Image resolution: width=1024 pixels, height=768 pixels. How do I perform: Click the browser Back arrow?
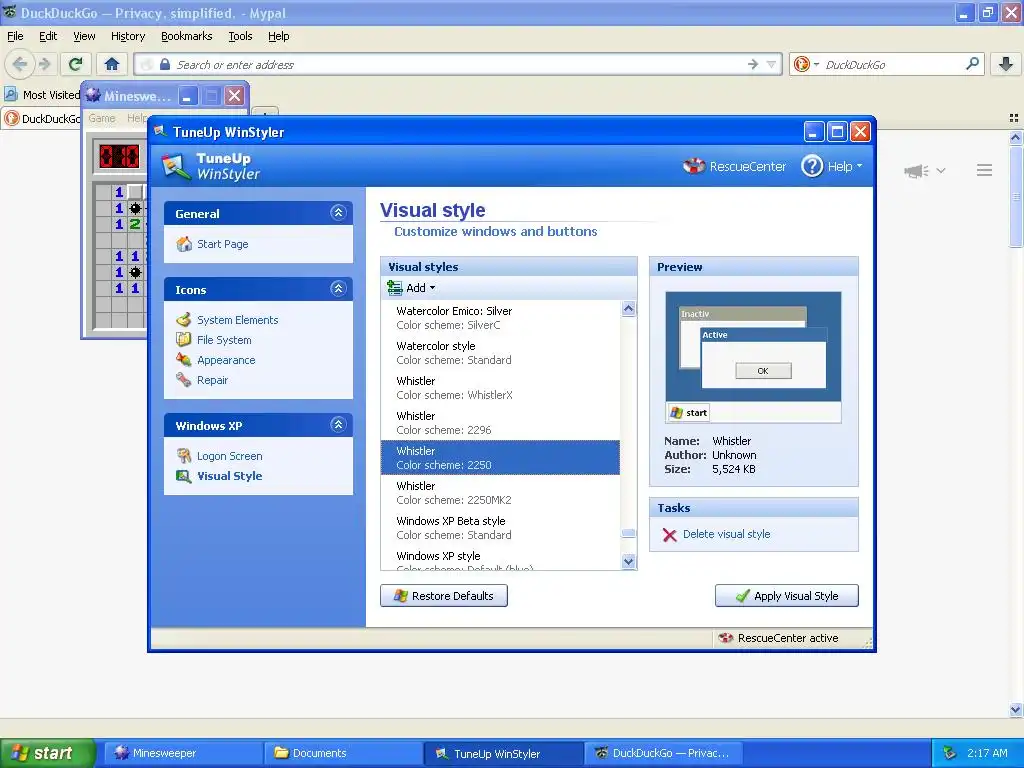(x=20, y=64)
